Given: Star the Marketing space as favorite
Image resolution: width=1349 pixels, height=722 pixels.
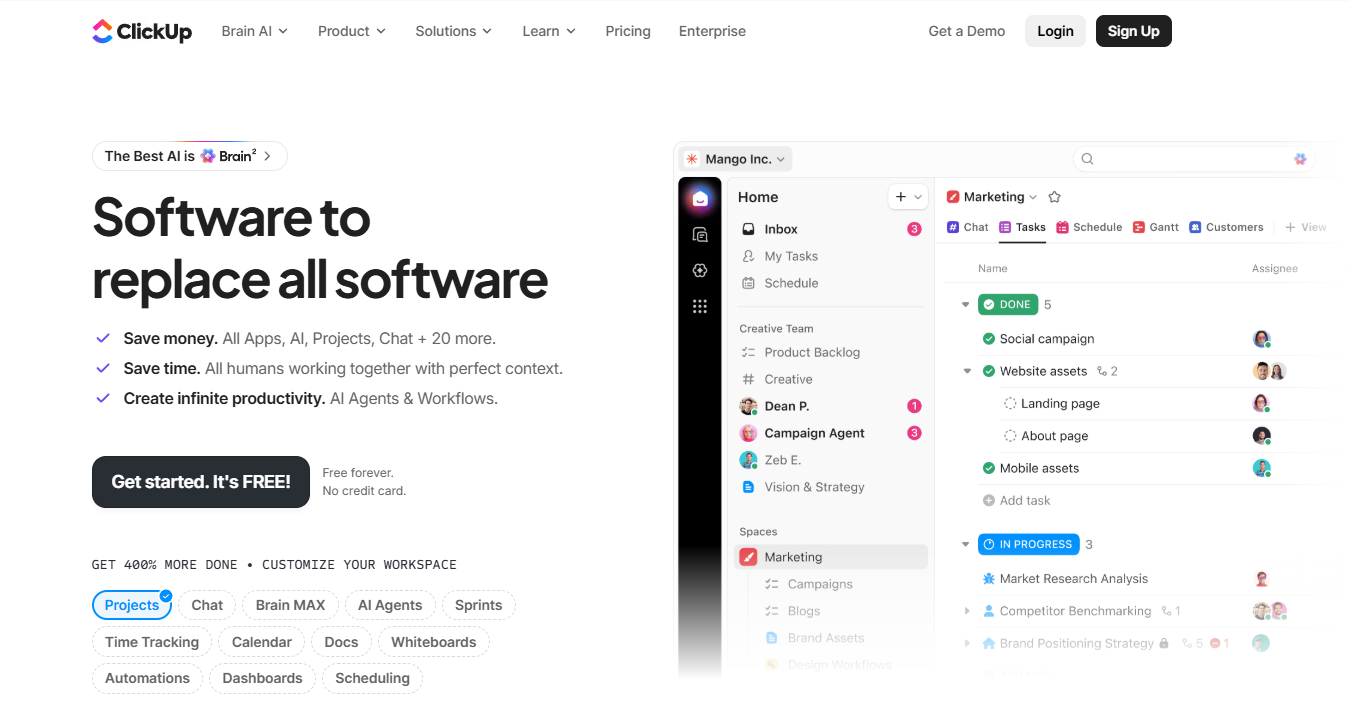Looking at the screenshot, I should click(1054, 197).
